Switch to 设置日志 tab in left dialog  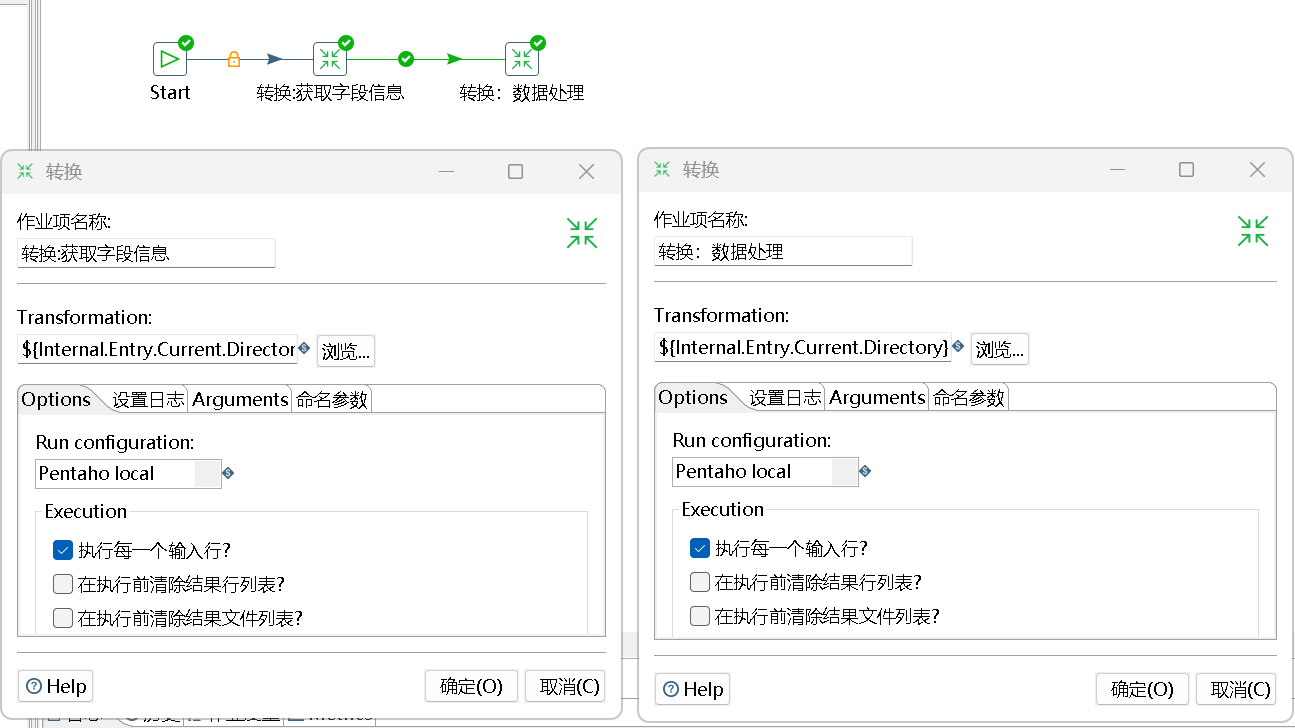148,399
